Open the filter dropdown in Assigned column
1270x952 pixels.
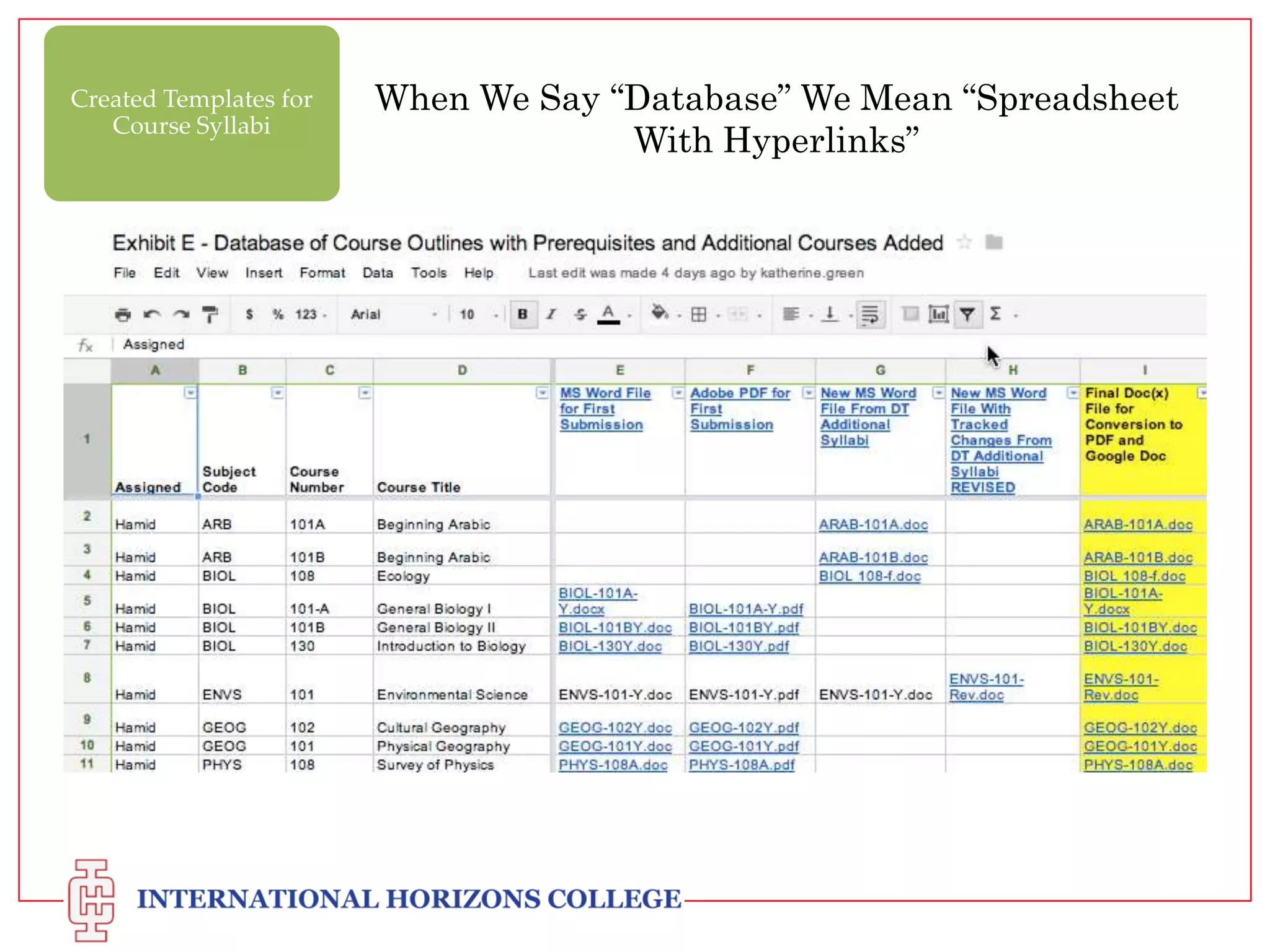click(x=190, y=393)
